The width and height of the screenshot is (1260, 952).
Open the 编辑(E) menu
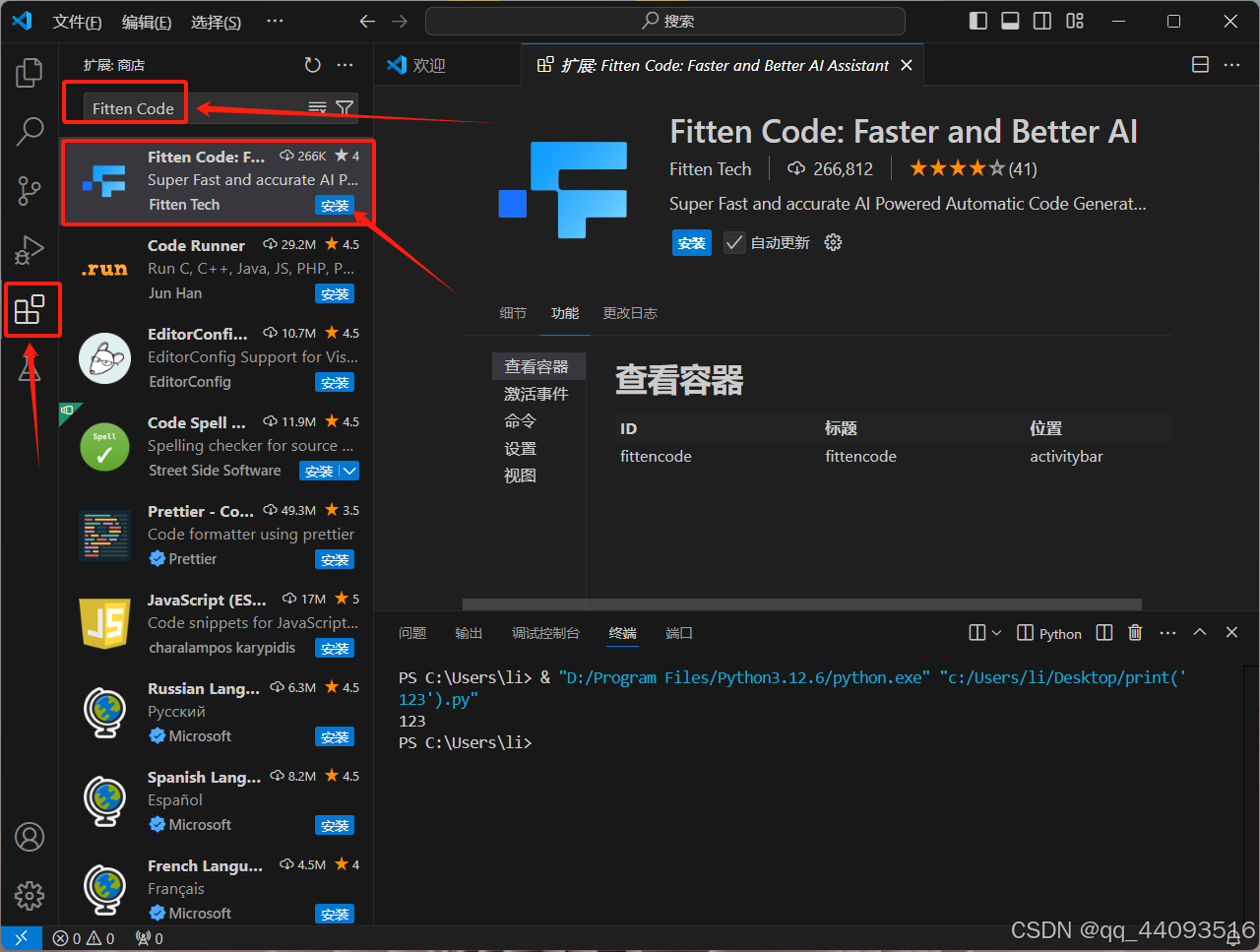pos(147,22)
